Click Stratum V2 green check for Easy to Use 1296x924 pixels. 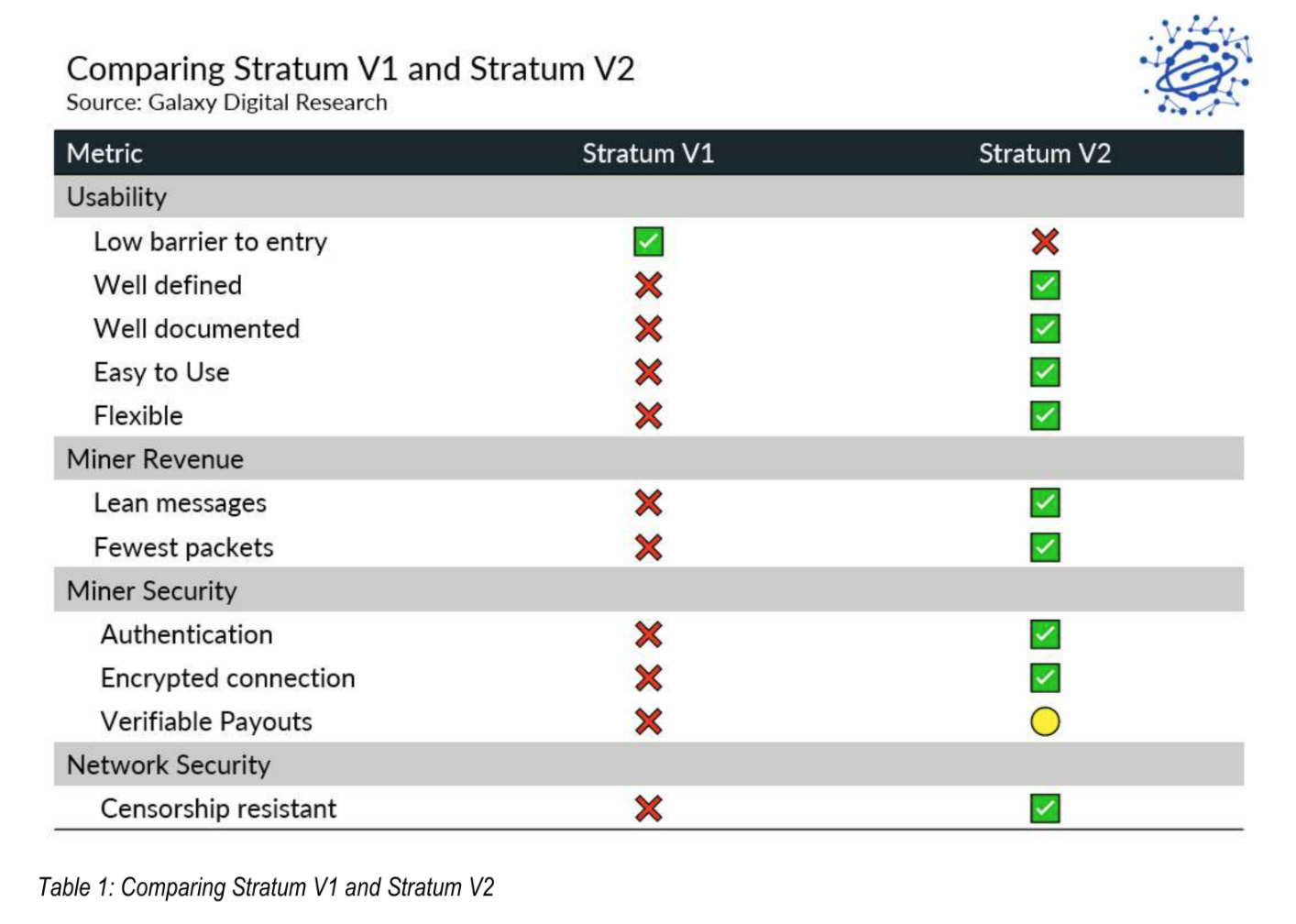[x=1045, y=372]
